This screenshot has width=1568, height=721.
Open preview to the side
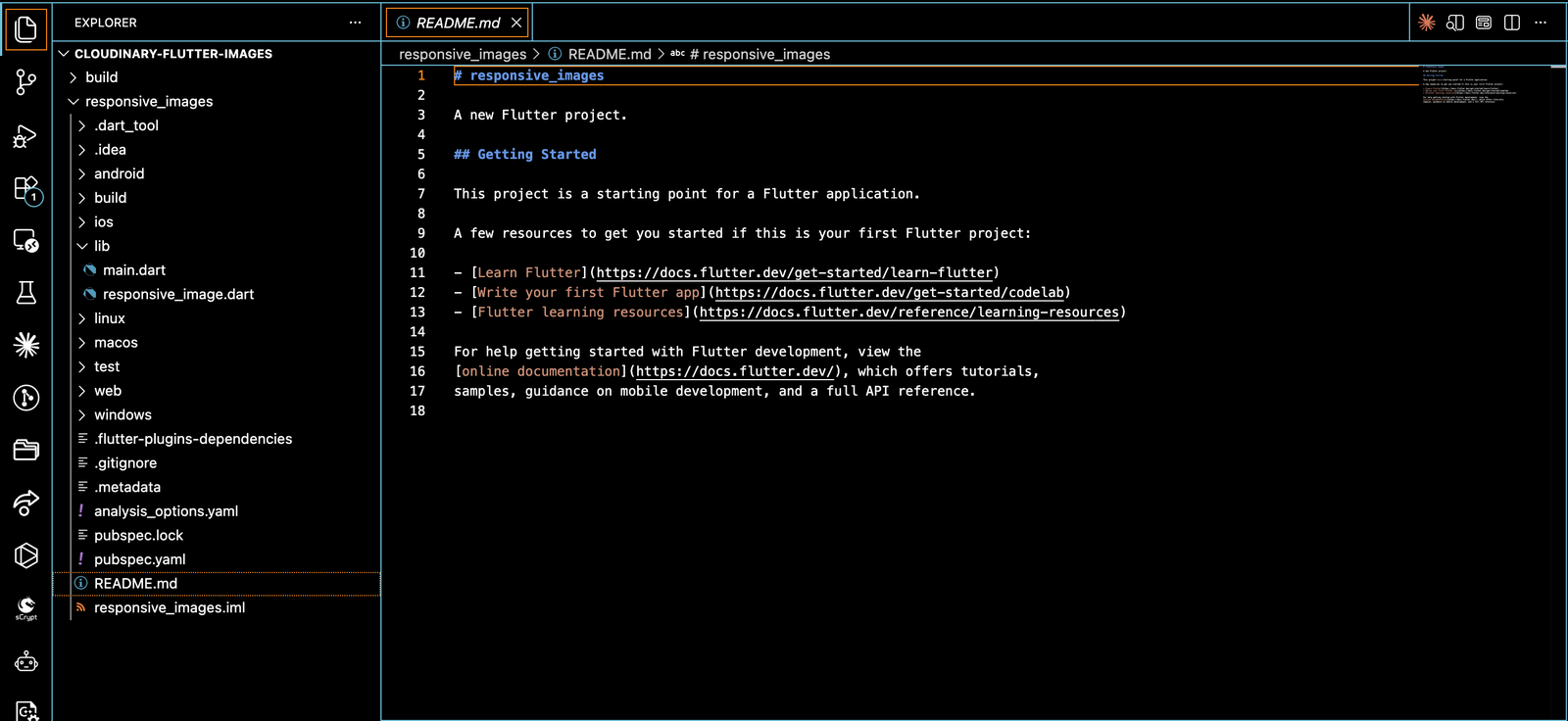click(x=1455, y=23)
